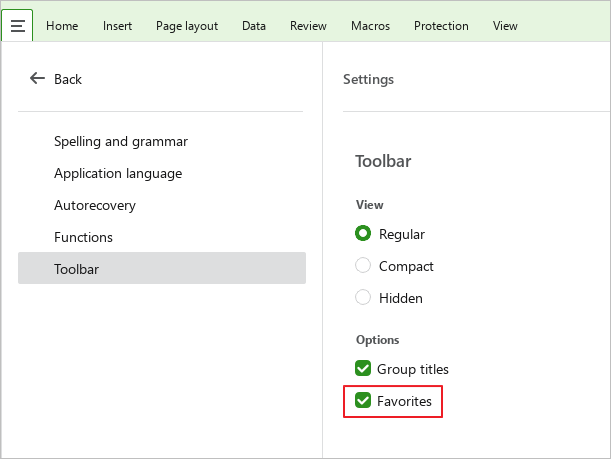
Task: Open the Home tab
Action: click(62, 26)
